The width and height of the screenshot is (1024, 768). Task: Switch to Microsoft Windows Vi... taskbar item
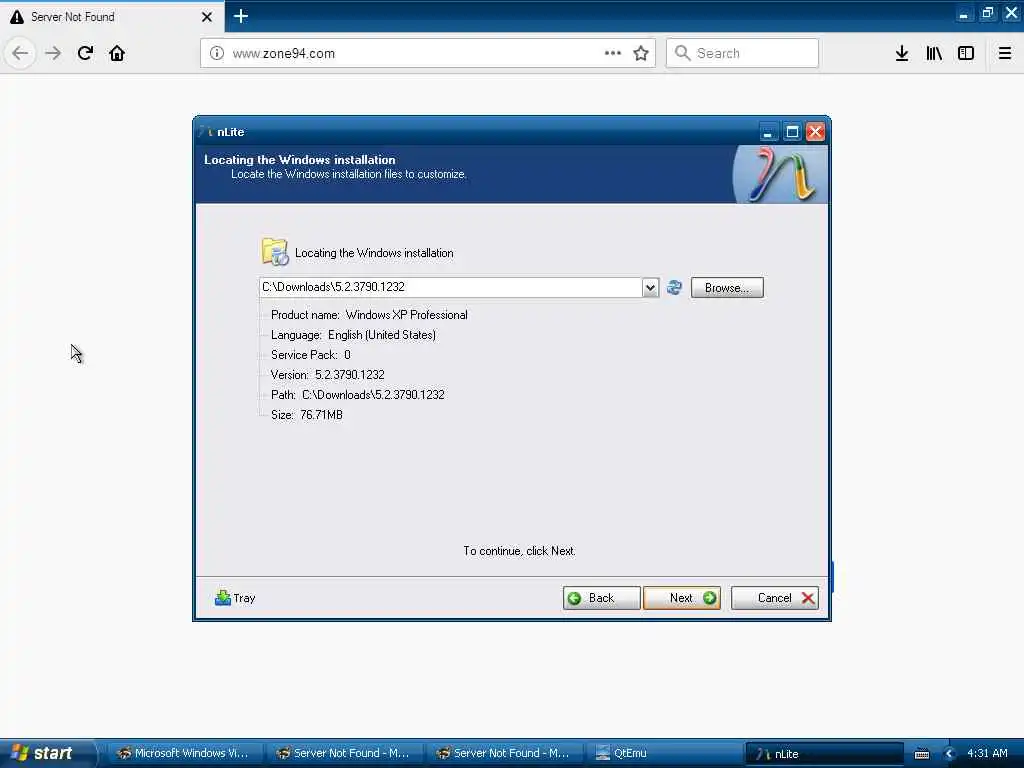(184, 753)
